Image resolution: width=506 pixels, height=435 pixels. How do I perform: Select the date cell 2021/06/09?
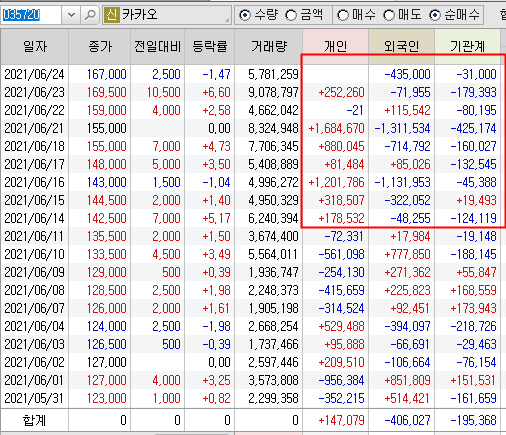pyautogui.click(x=34, y=272)
